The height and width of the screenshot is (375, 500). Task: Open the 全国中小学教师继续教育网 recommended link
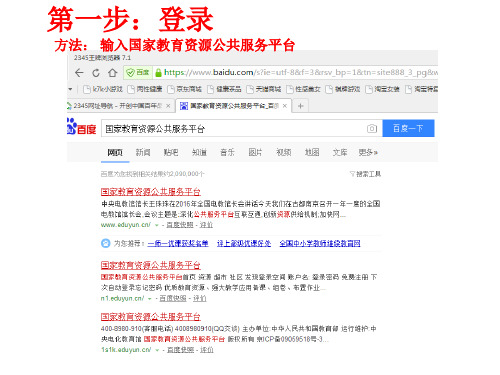pyautogui.click(x=320, y=243)
